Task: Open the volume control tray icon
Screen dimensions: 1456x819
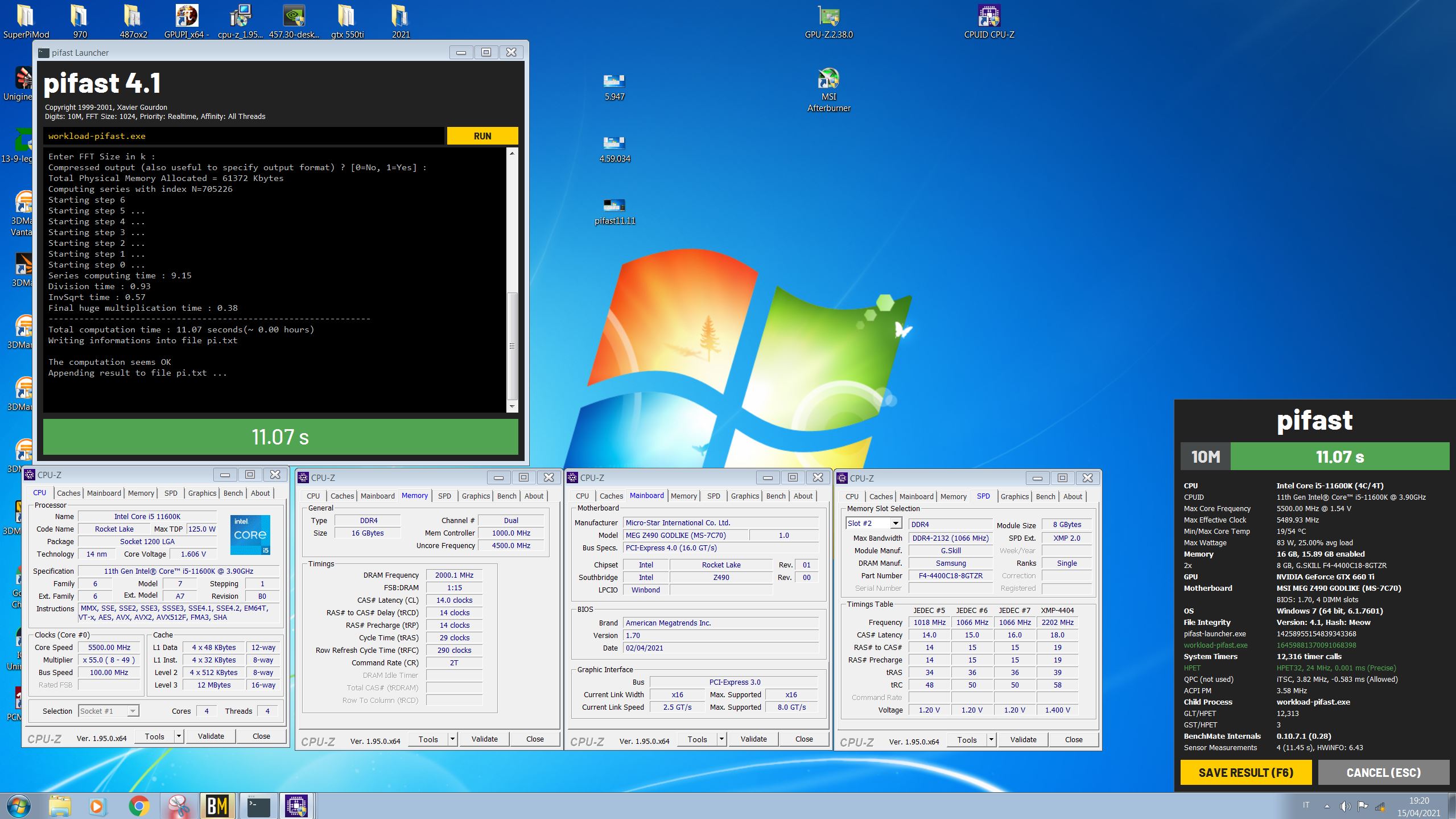Action: pos(1345,806)
